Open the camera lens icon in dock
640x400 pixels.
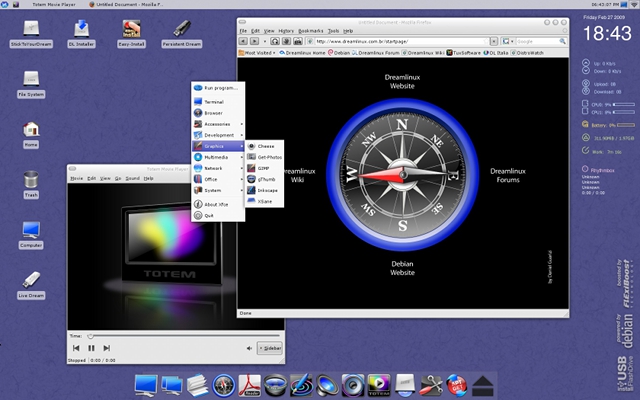(276, 385)
